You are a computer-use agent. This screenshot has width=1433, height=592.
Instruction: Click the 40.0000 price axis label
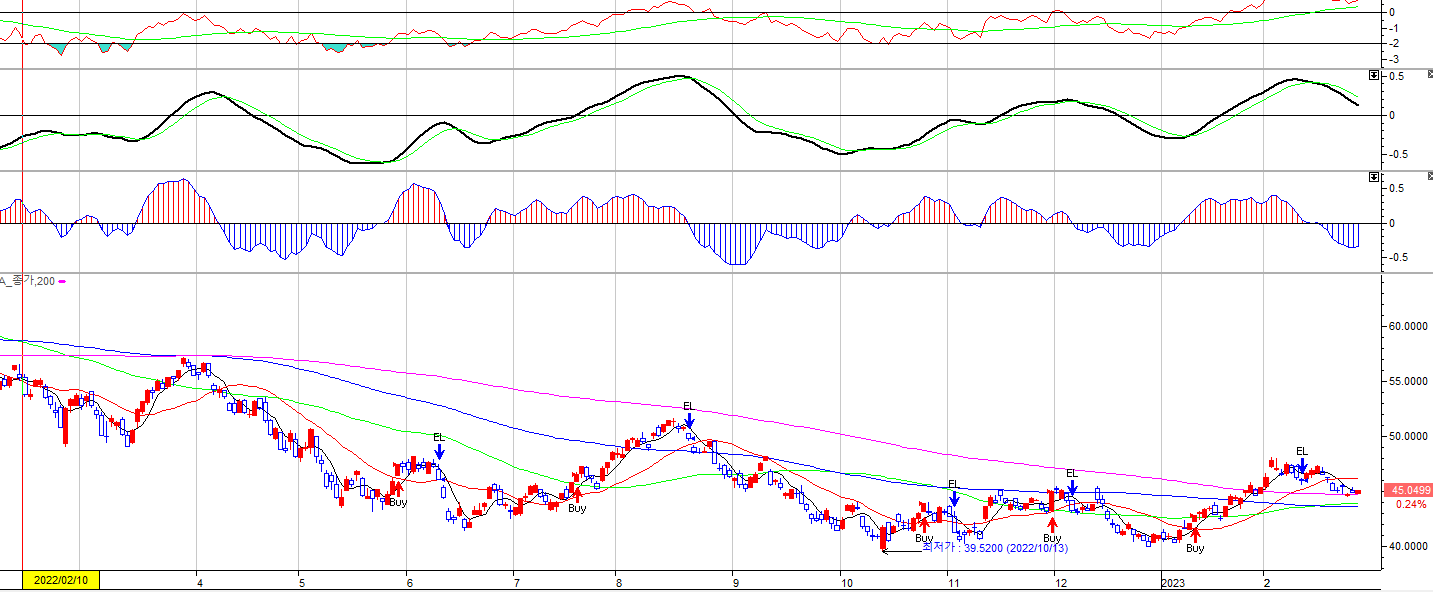click(1408, 547)
